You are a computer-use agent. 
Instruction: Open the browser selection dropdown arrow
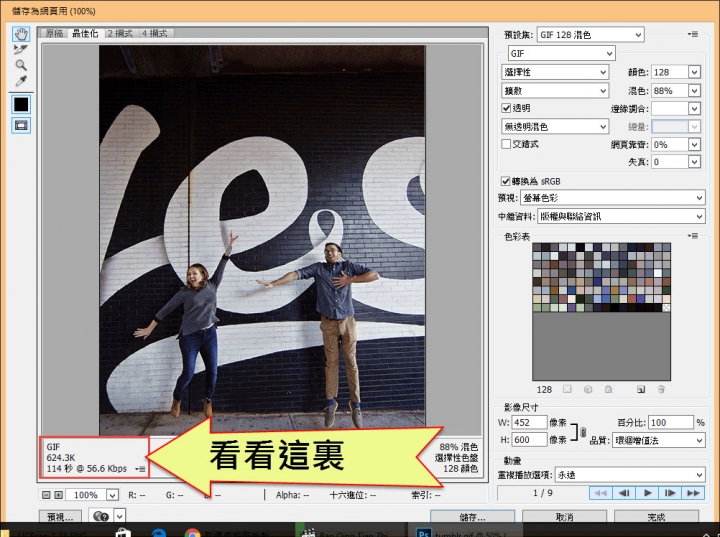tap(120, 516)
